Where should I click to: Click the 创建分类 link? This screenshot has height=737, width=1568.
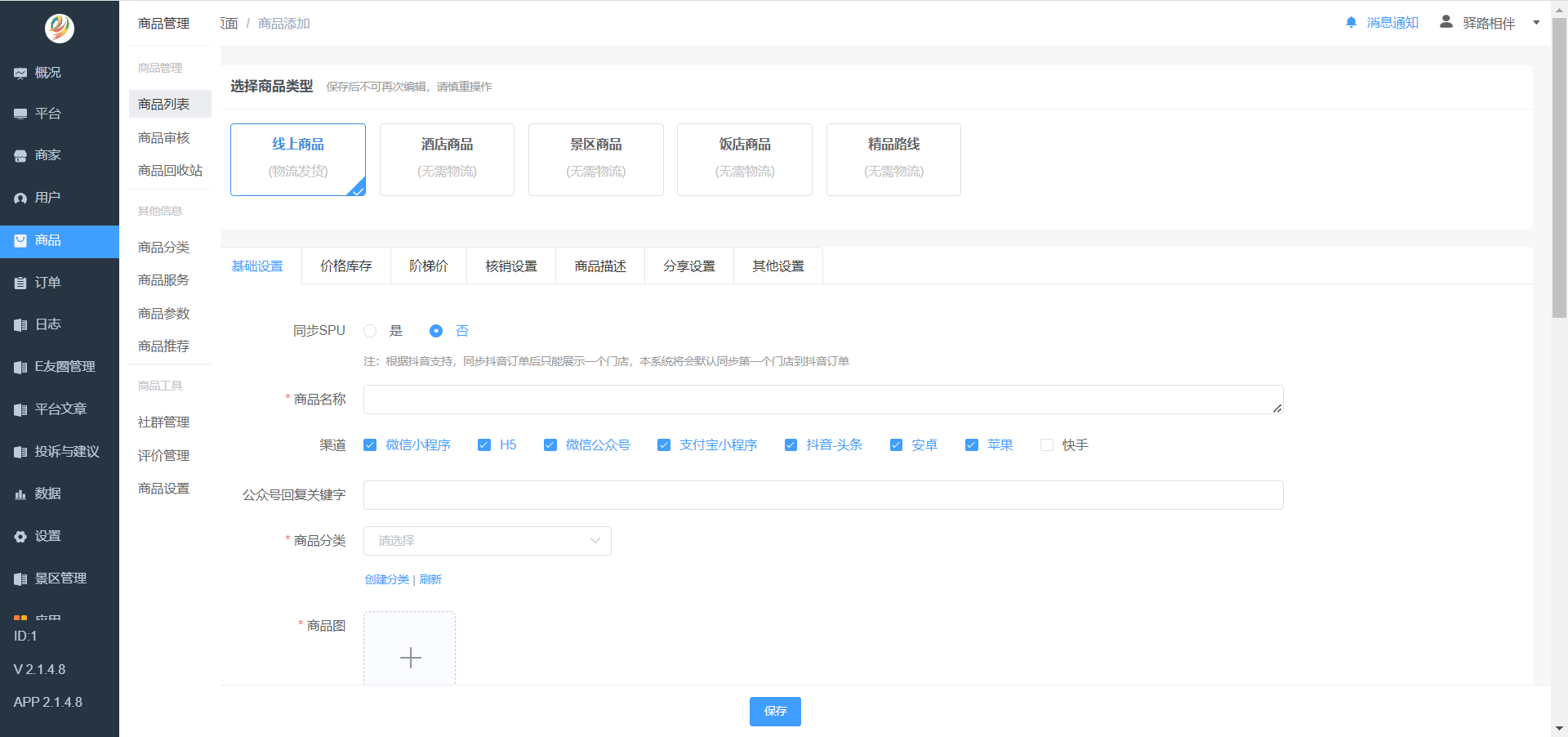coord(387,579)
